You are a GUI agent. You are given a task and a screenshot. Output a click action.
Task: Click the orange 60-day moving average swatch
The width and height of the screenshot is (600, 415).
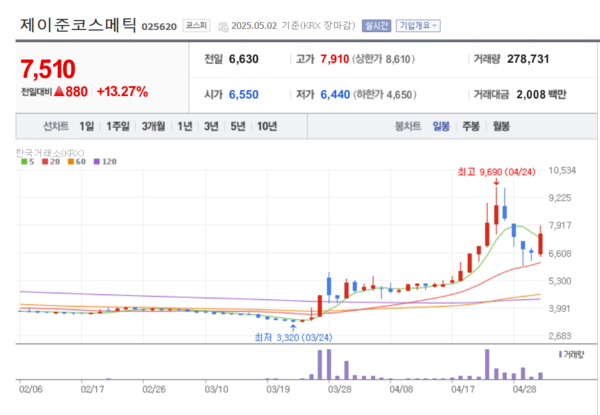coord(71,162)
